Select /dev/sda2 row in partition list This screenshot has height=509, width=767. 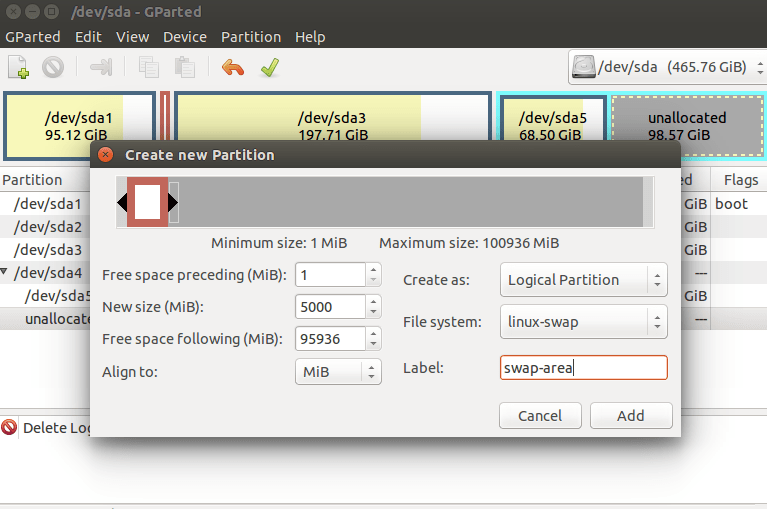[45, 227]
